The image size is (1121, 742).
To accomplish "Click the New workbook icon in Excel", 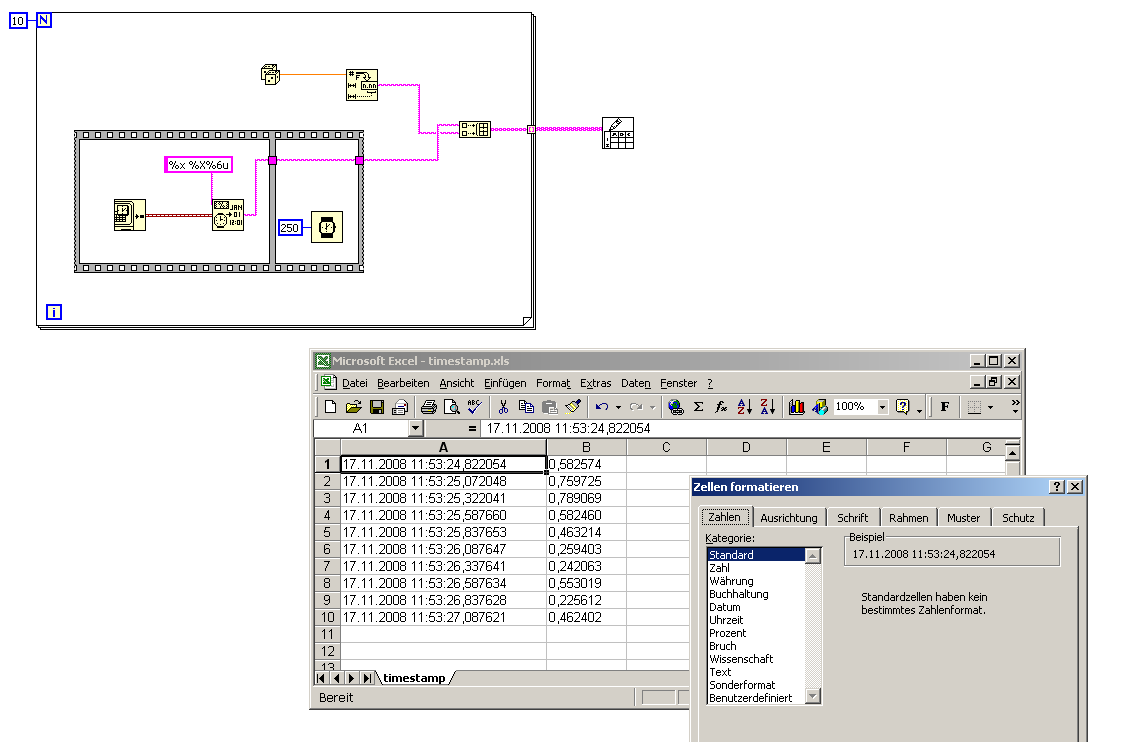I will tap(330, 407).
